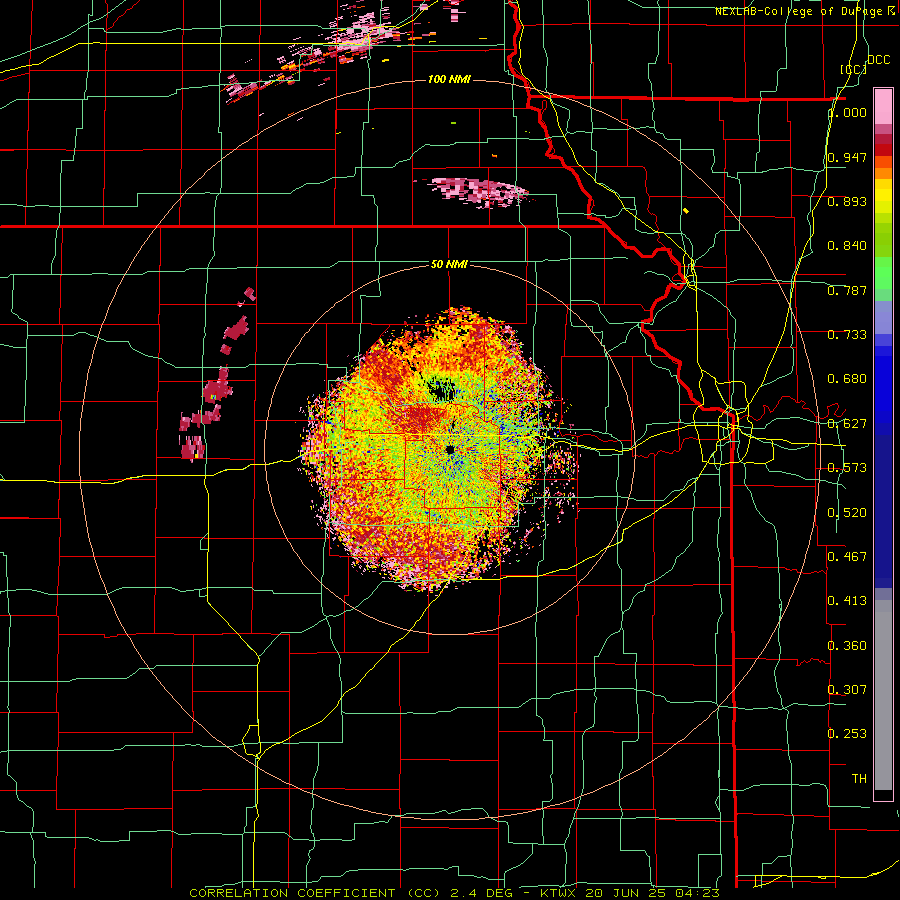Click the (CC) unit label above the color bar

(853, 69)
